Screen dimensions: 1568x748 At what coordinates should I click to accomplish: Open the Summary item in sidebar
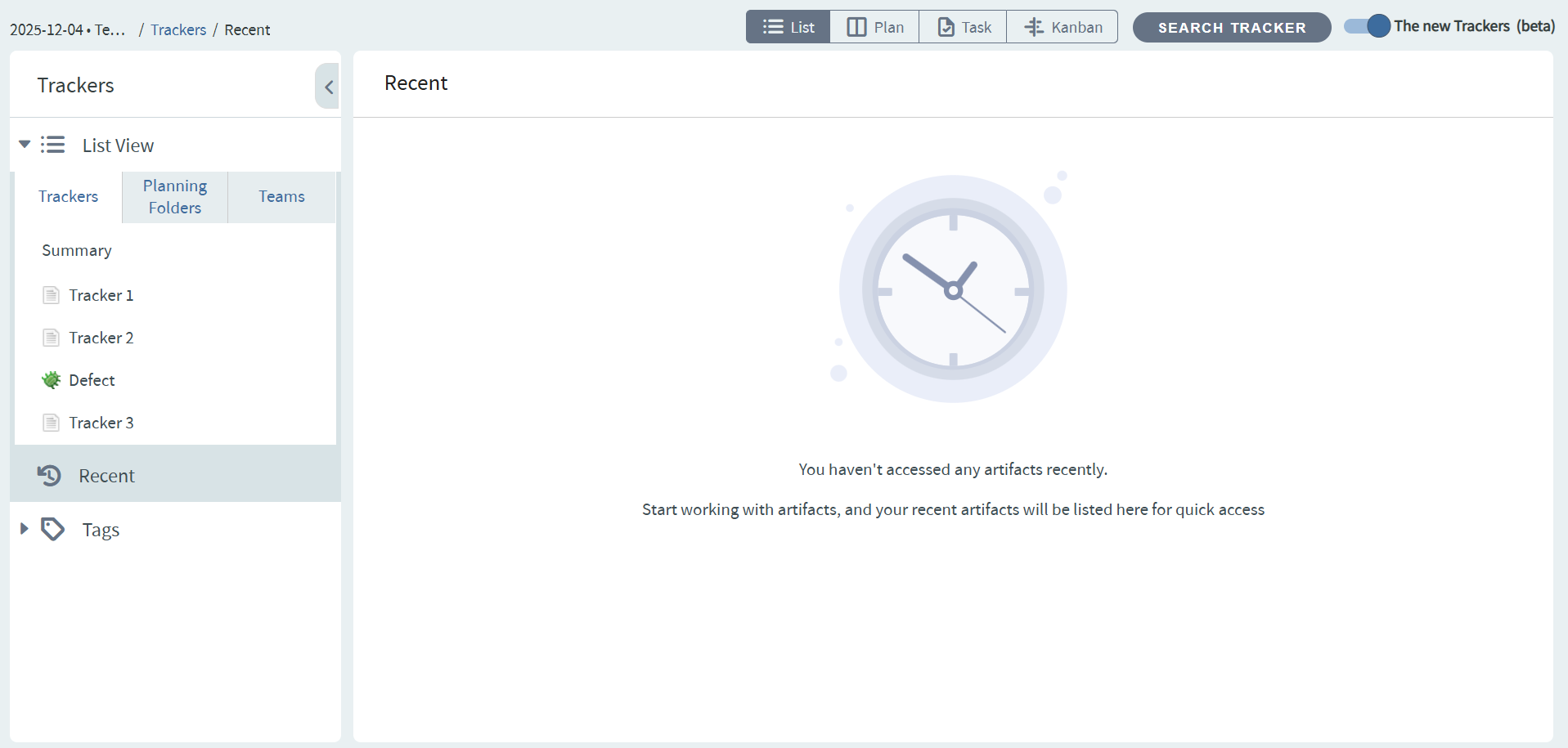(77, 251)
